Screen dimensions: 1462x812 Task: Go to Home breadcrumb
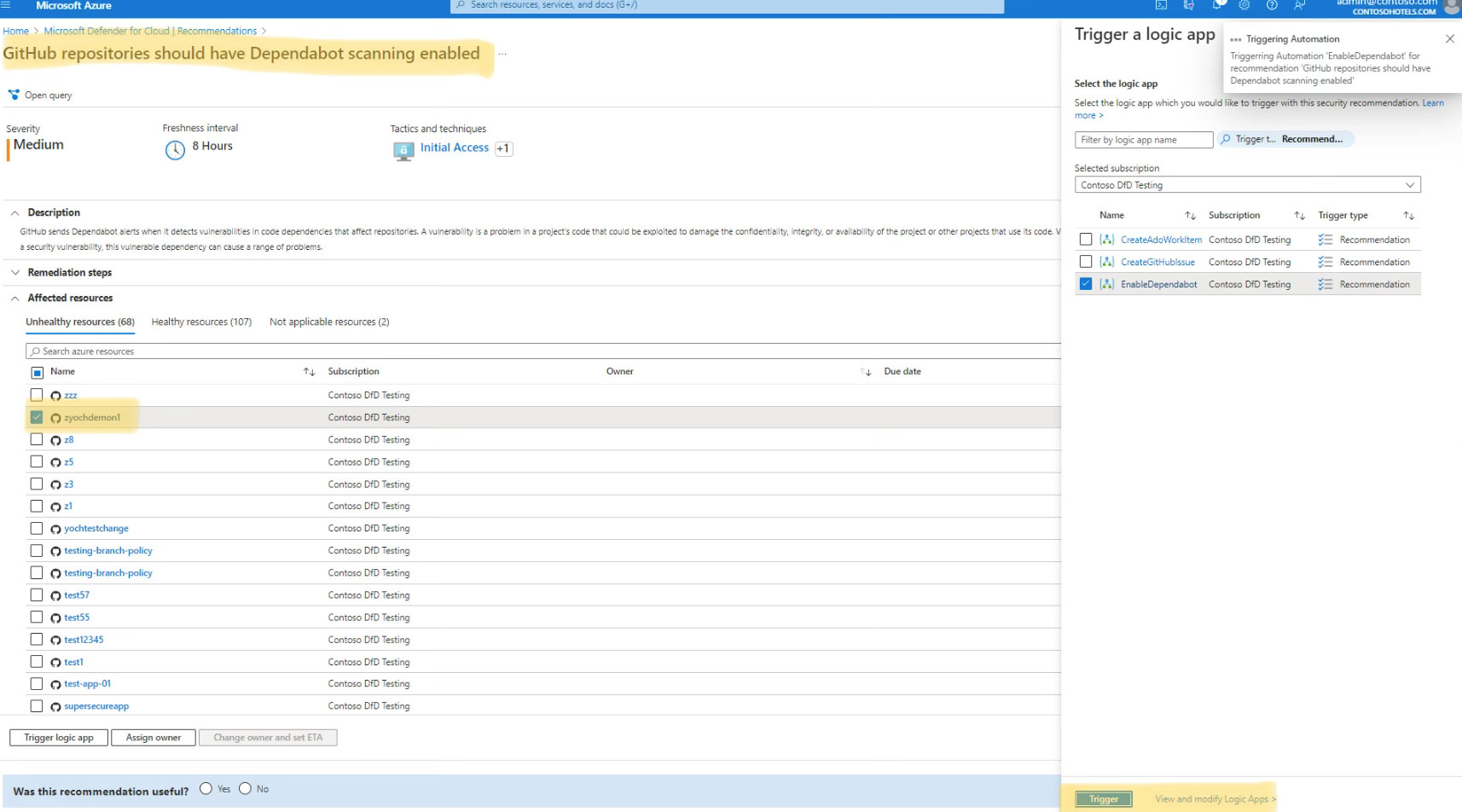[15, 31]
